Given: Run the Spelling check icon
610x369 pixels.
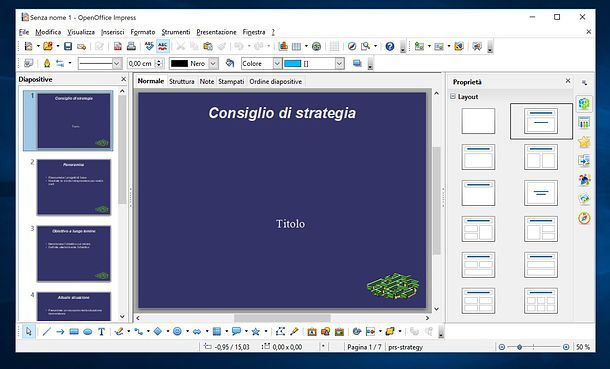Looking at the screenshot, I should 149,46.
